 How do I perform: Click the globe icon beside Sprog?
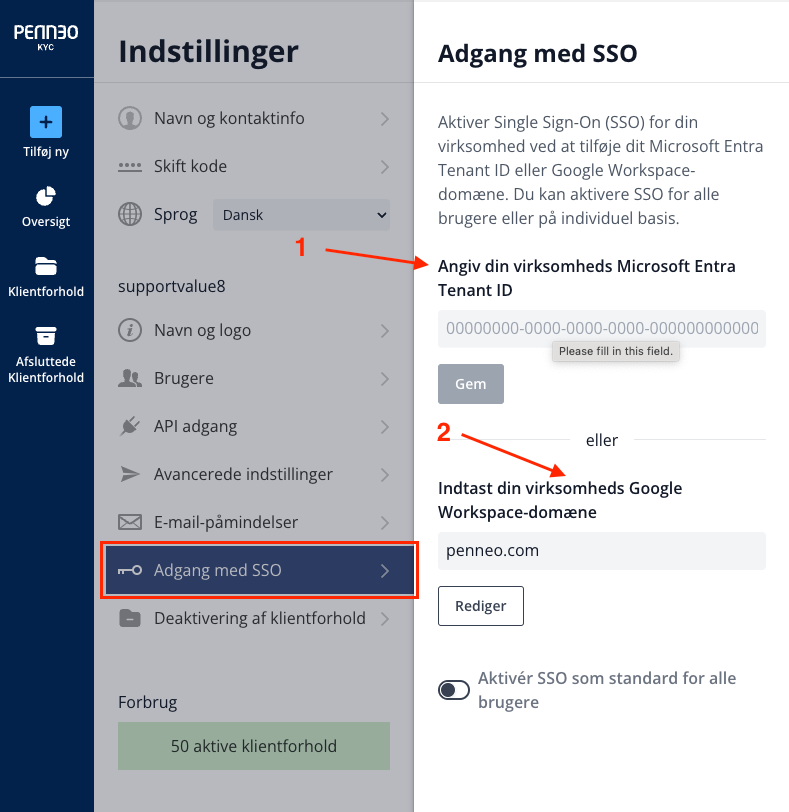point(129,214)
